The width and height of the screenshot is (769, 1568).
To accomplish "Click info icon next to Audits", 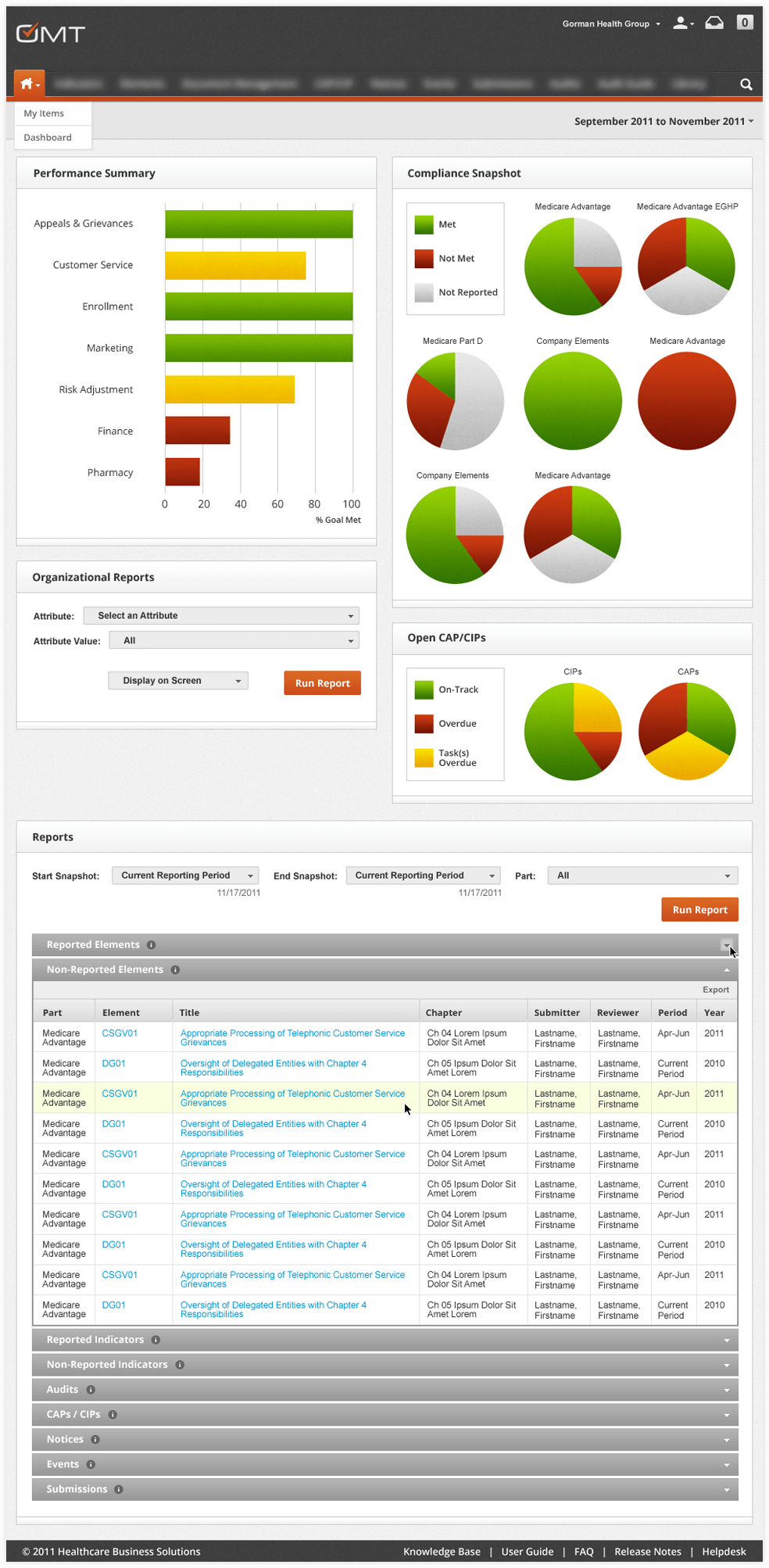I will [91, 1390].
